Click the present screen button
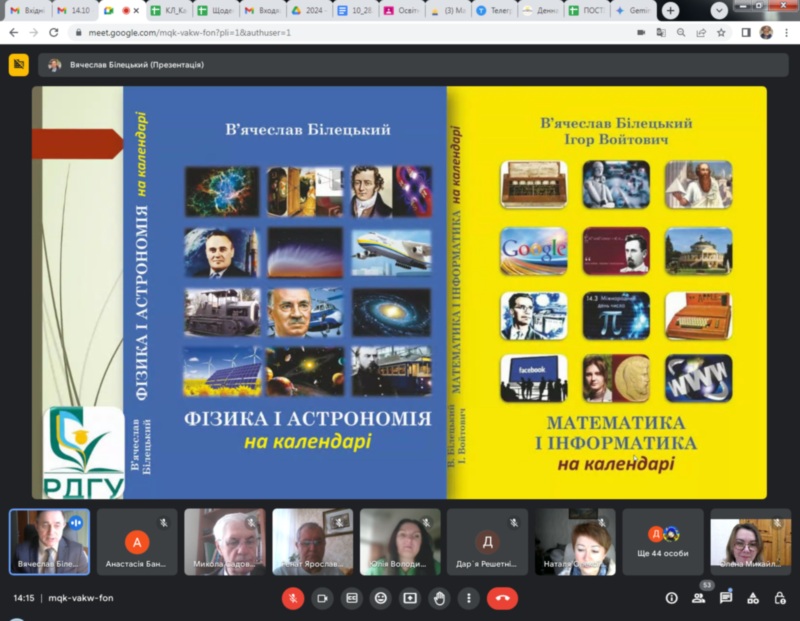Image resolution: width=800 pixels, height=621 pixels. 409,598
